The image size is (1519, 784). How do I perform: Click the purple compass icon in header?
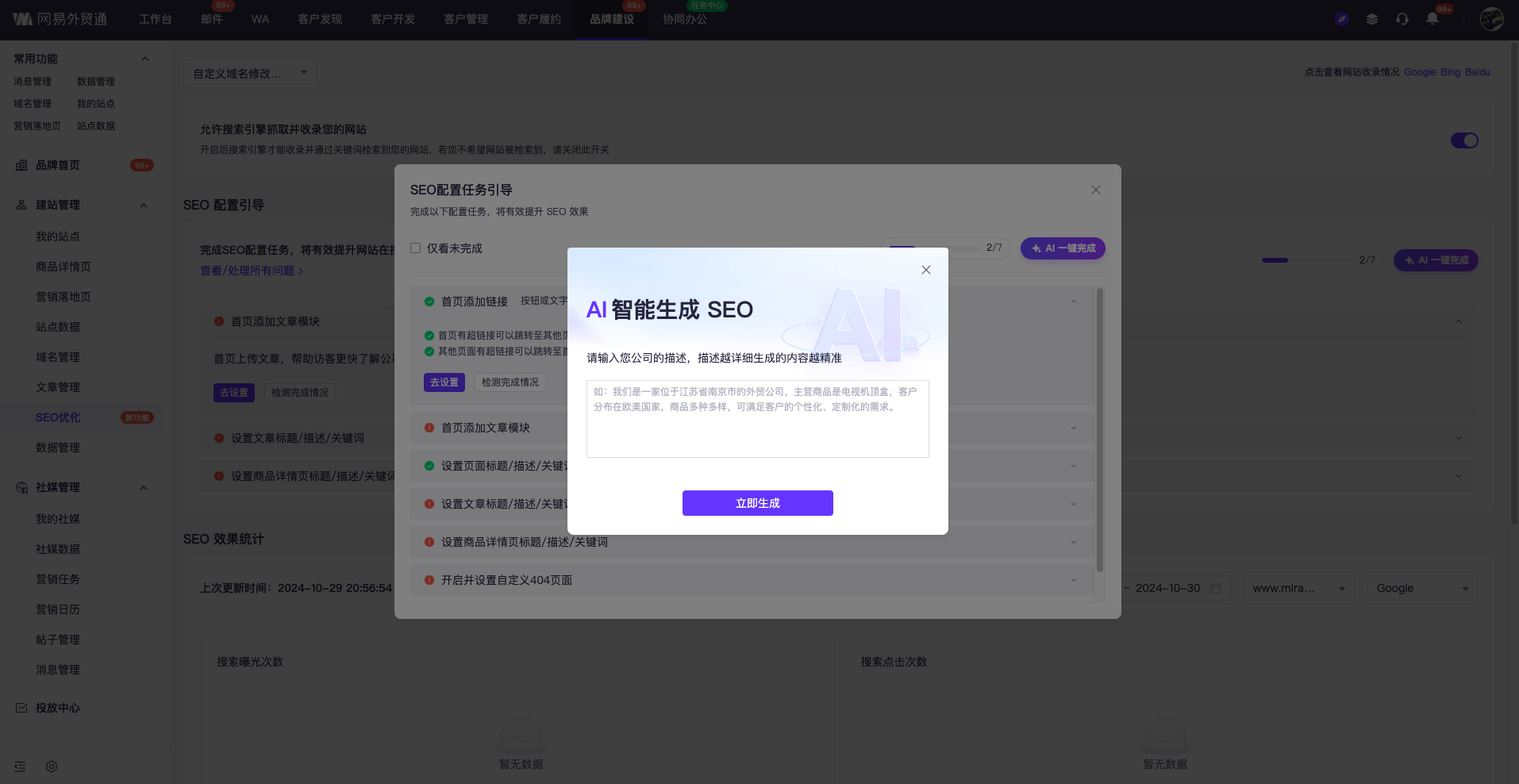[x=1342, y=19]
